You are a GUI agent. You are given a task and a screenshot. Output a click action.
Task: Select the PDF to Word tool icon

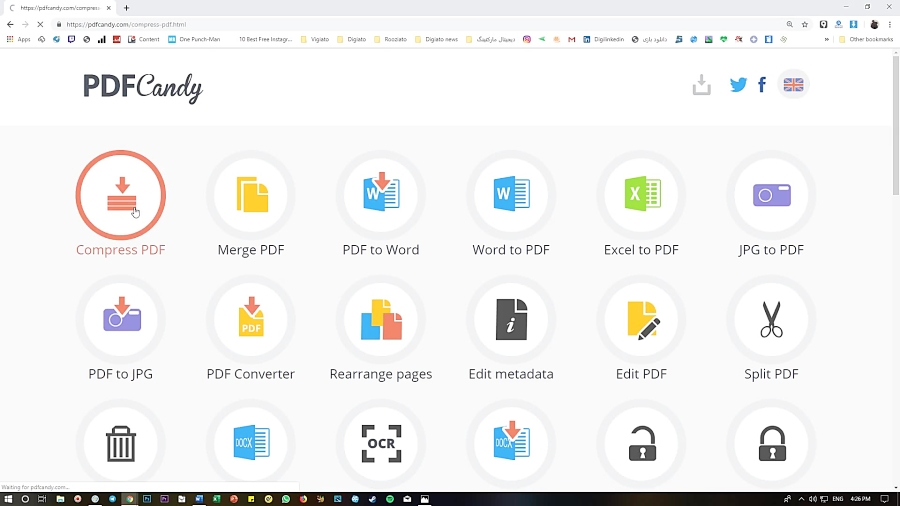tap(381, 195)
